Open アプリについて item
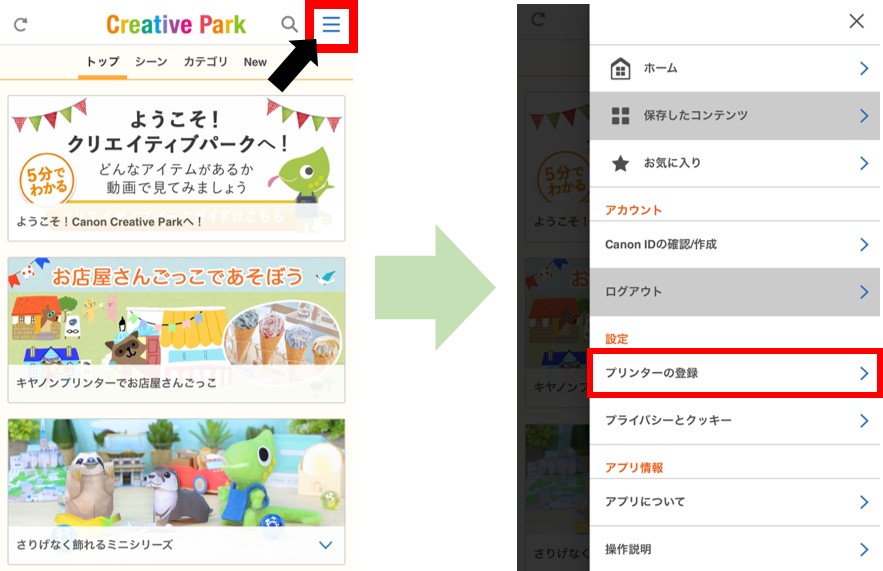This screenshot has height=571, width=883. coord(734,502)
